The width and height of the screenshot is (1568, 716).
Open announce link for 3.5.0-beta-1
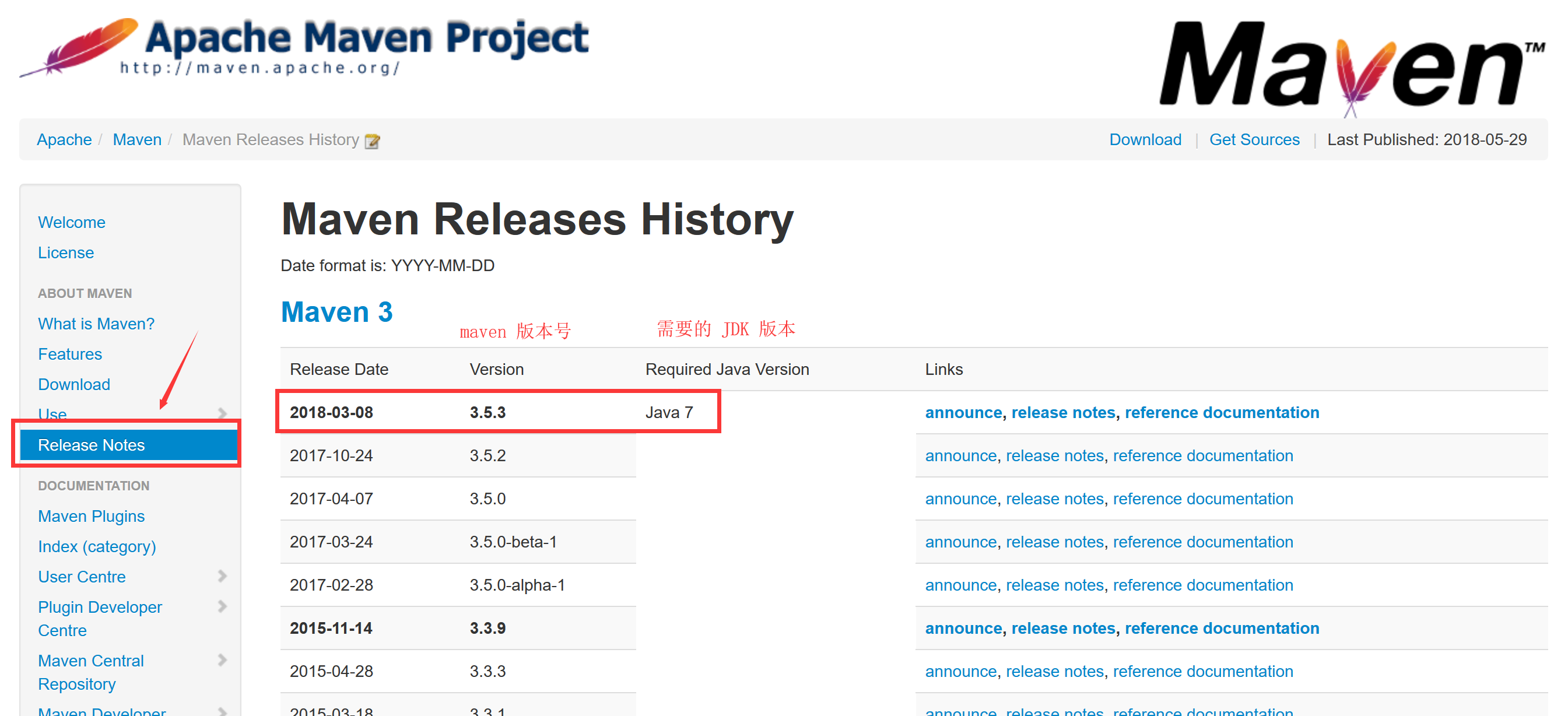(x=960, y=542)
